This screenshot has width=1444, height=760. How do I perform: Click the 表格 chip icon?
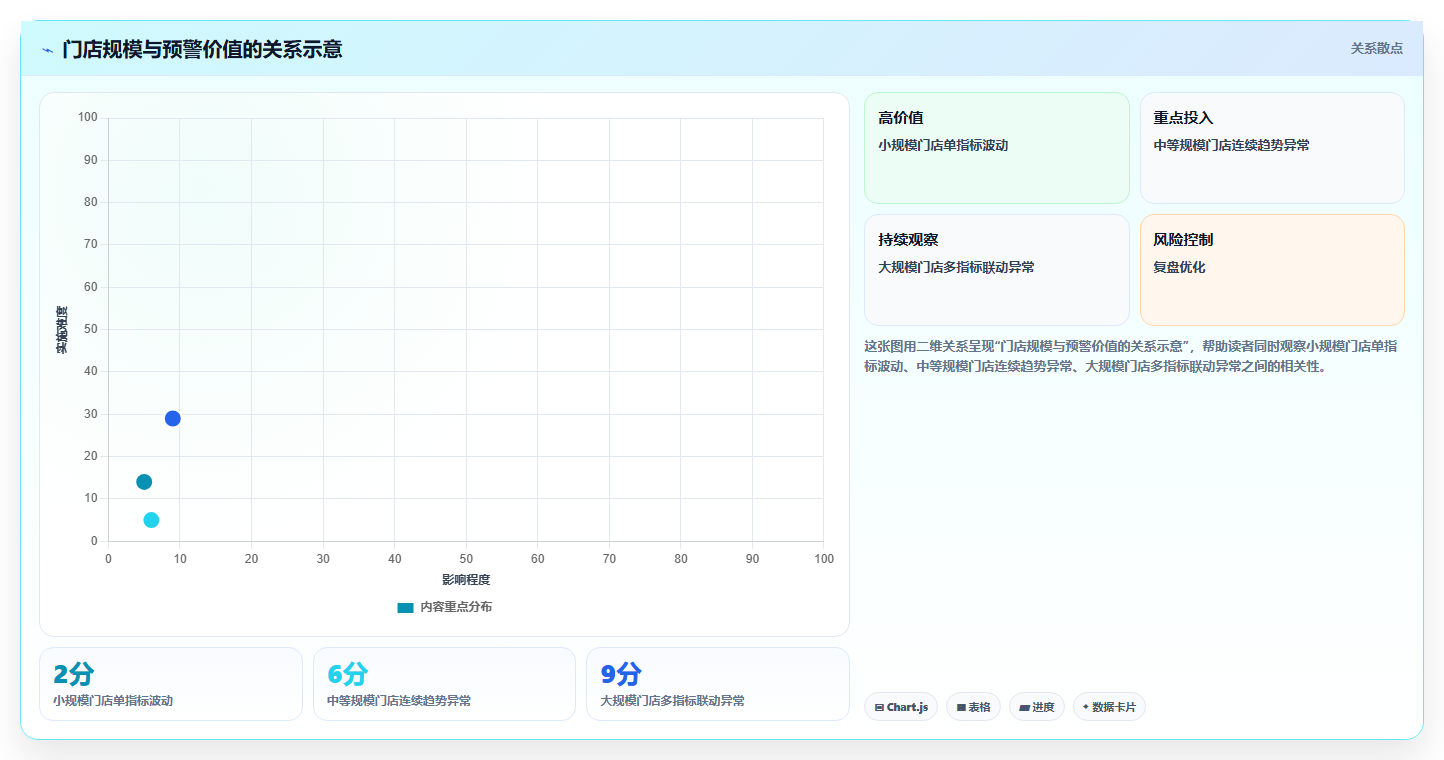click(x=961, y=707)
